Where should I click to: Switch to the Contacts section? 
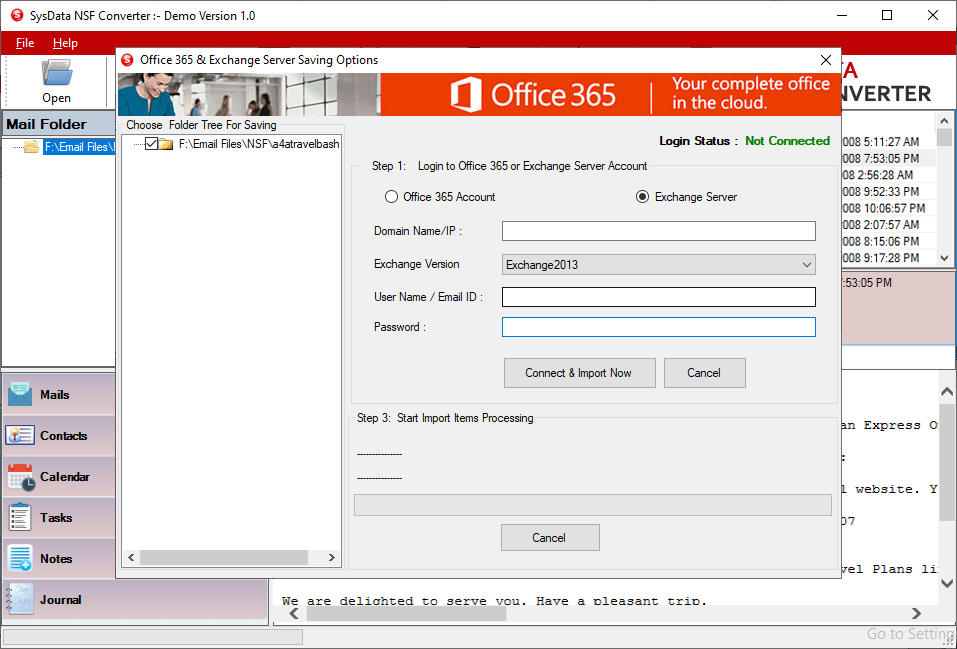59,435
